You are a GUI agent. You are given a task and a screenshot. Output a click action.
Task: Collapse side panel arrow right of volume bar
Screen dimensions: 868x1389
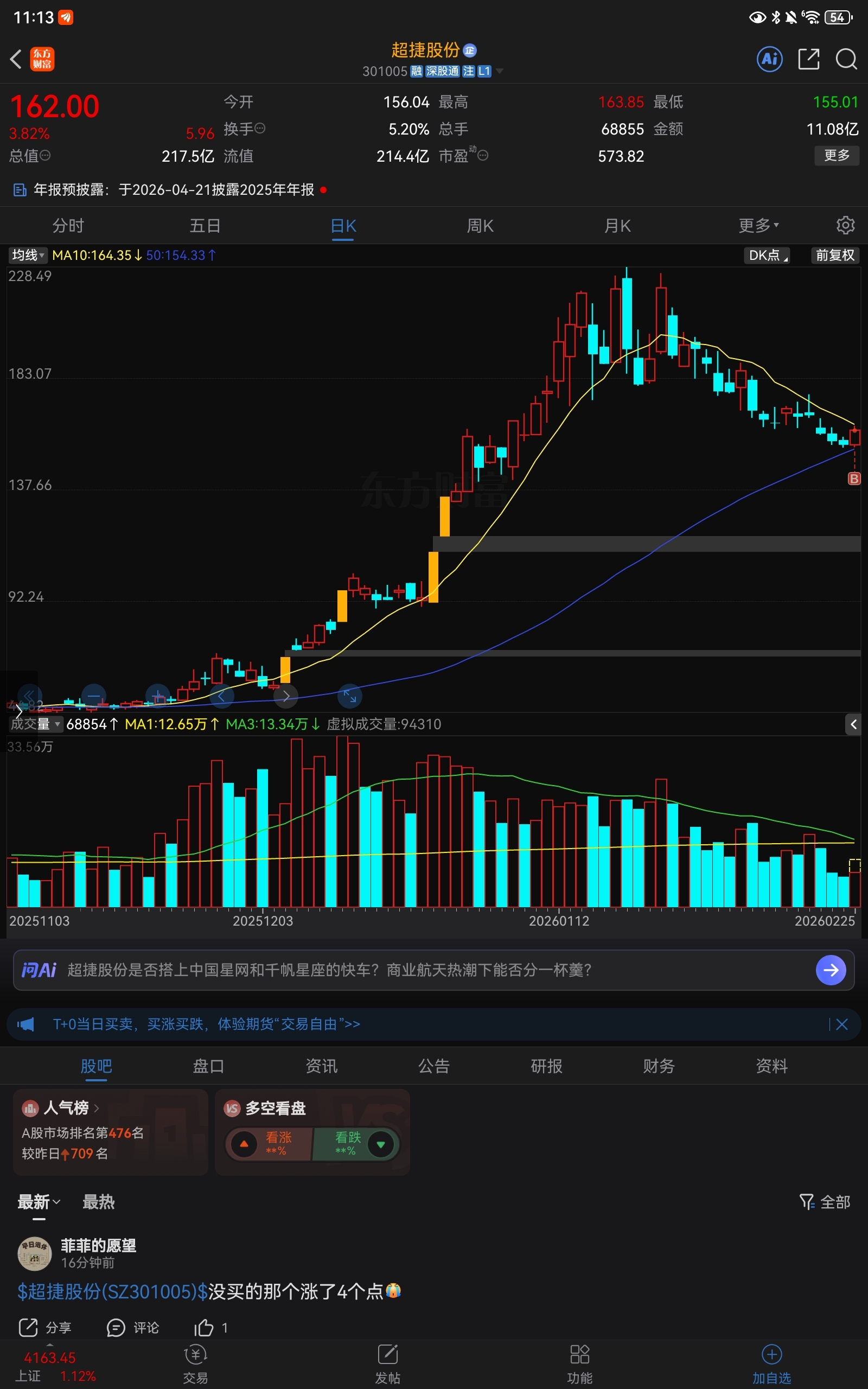click(853, 724)
